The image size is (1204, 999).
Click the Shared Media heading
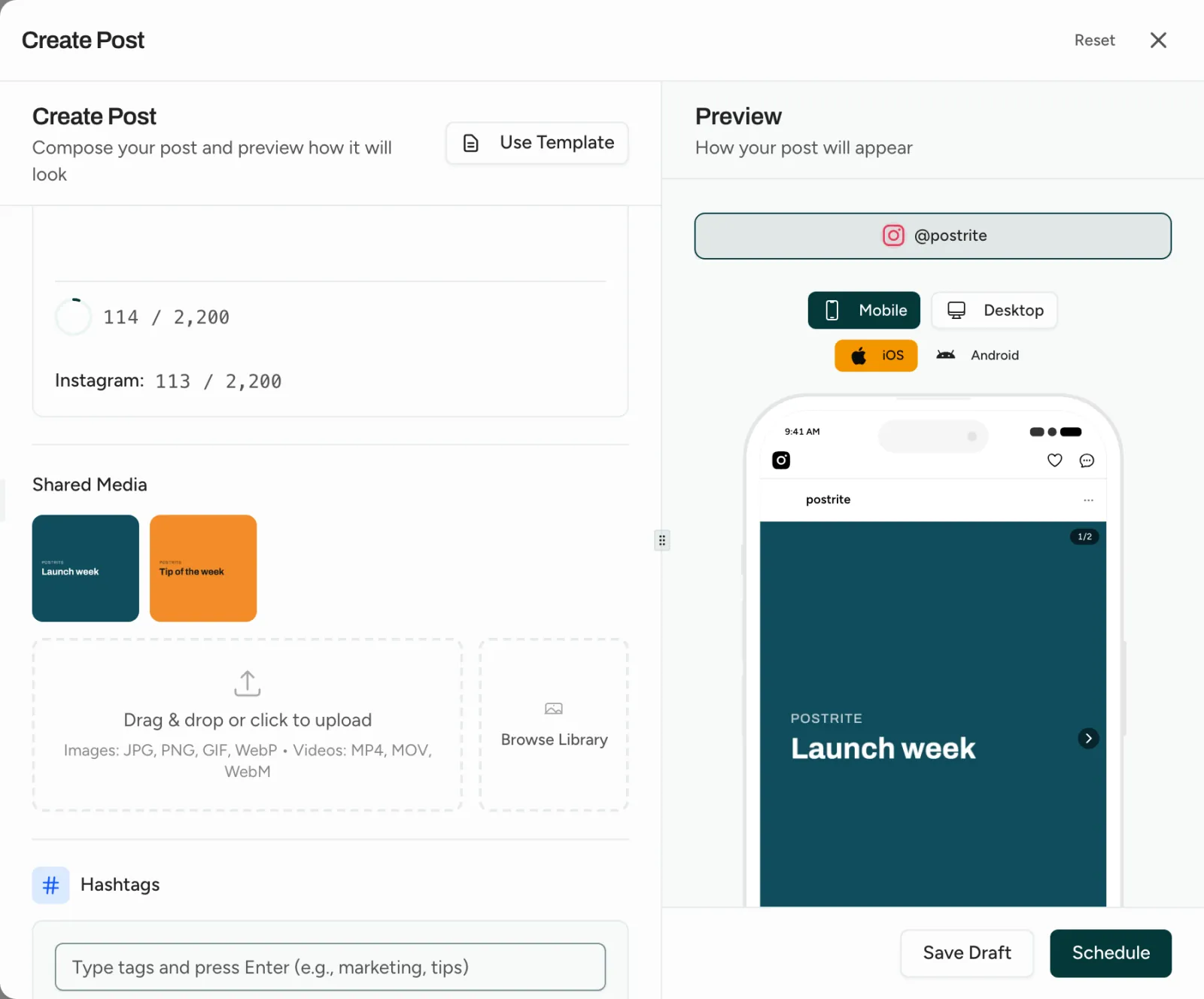pos(90,485)
